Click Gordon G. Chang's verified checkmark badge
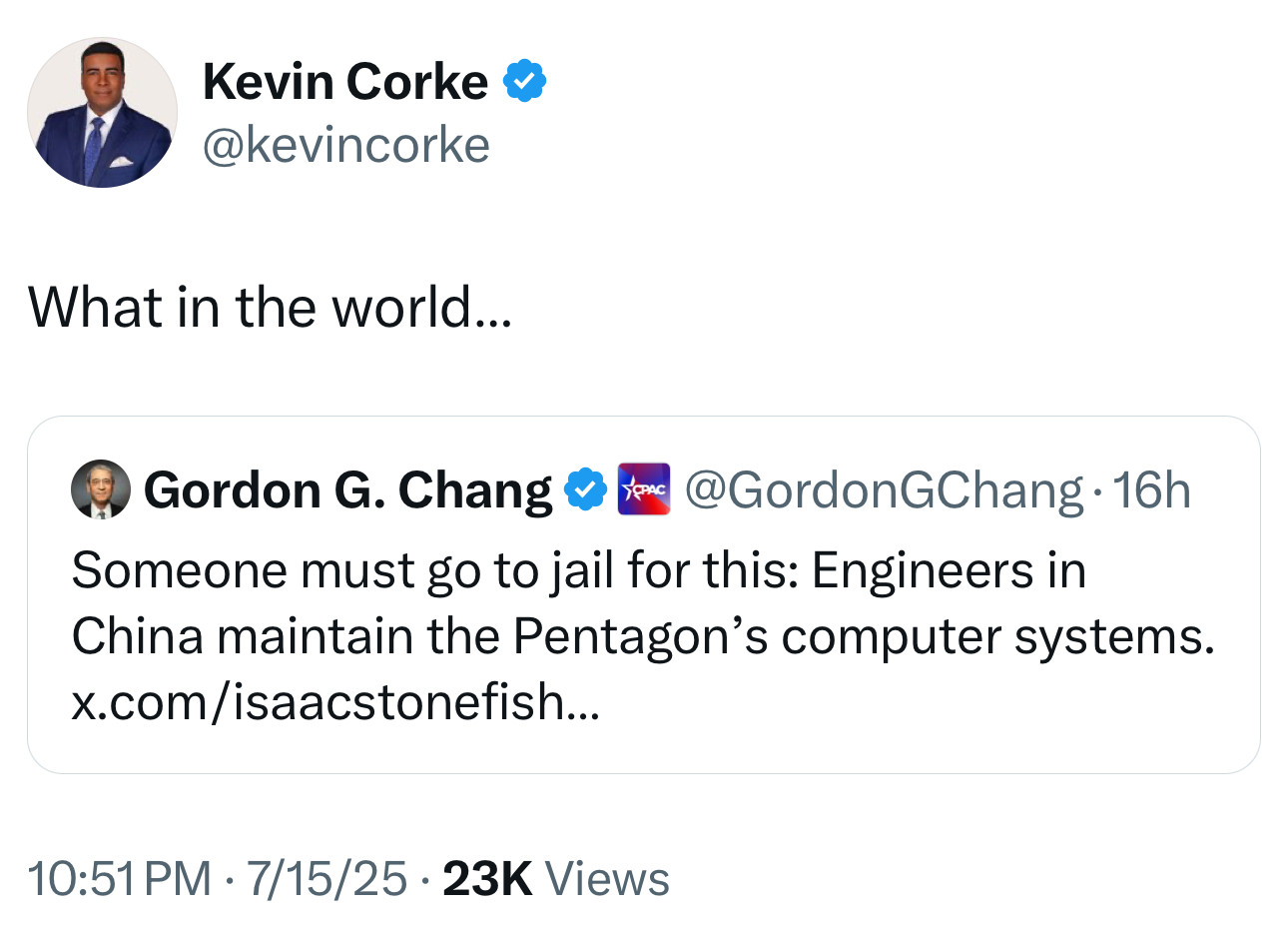 586,489
